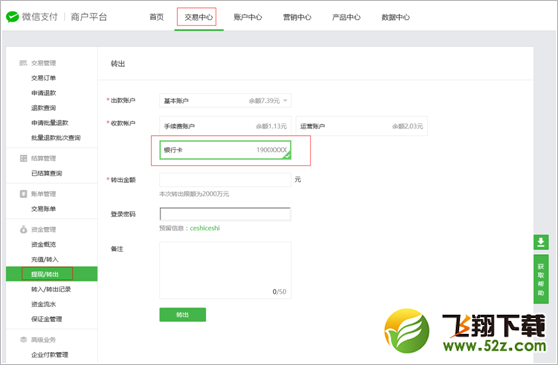This screenshot has width=558, height=365.
Task: Click the 账单管理 section icon
Action: [x=23, y=194]
